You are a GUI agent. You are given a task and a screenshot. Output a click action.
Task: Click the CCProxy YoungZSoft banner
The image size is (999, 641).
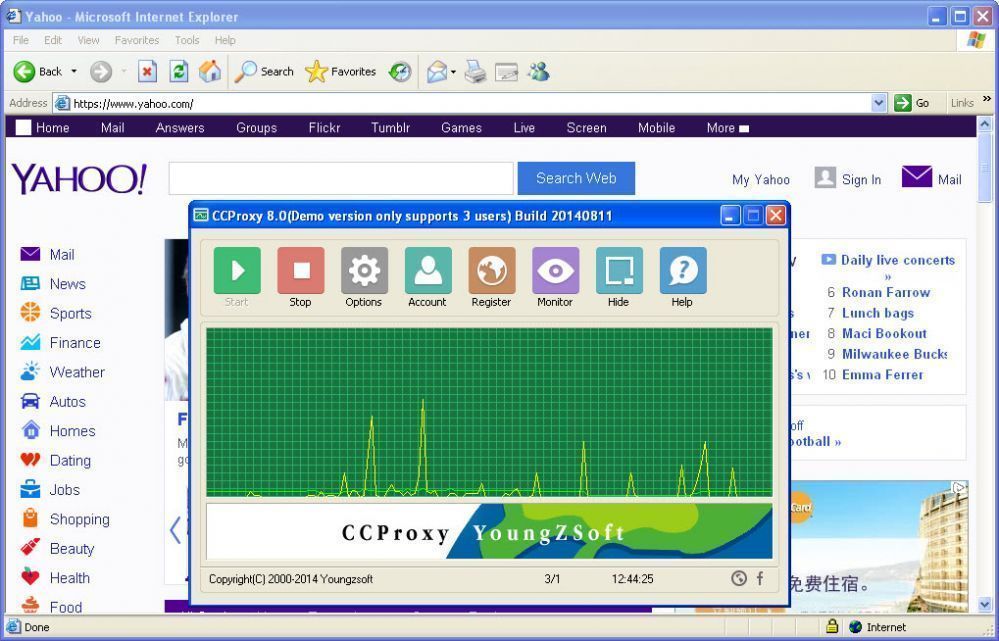click(x=489, y=531)
